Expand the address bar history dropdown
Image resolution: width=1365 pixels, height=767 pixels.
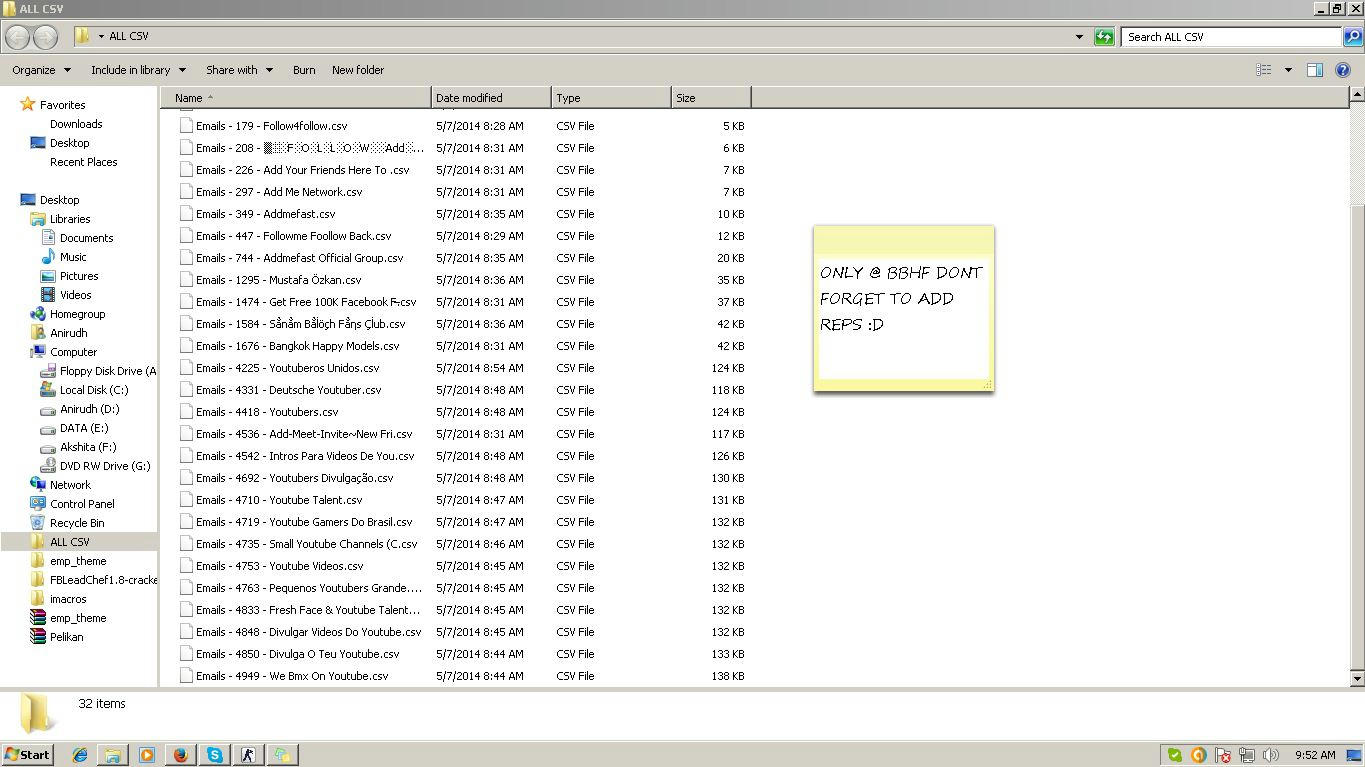coord(1079,37)
